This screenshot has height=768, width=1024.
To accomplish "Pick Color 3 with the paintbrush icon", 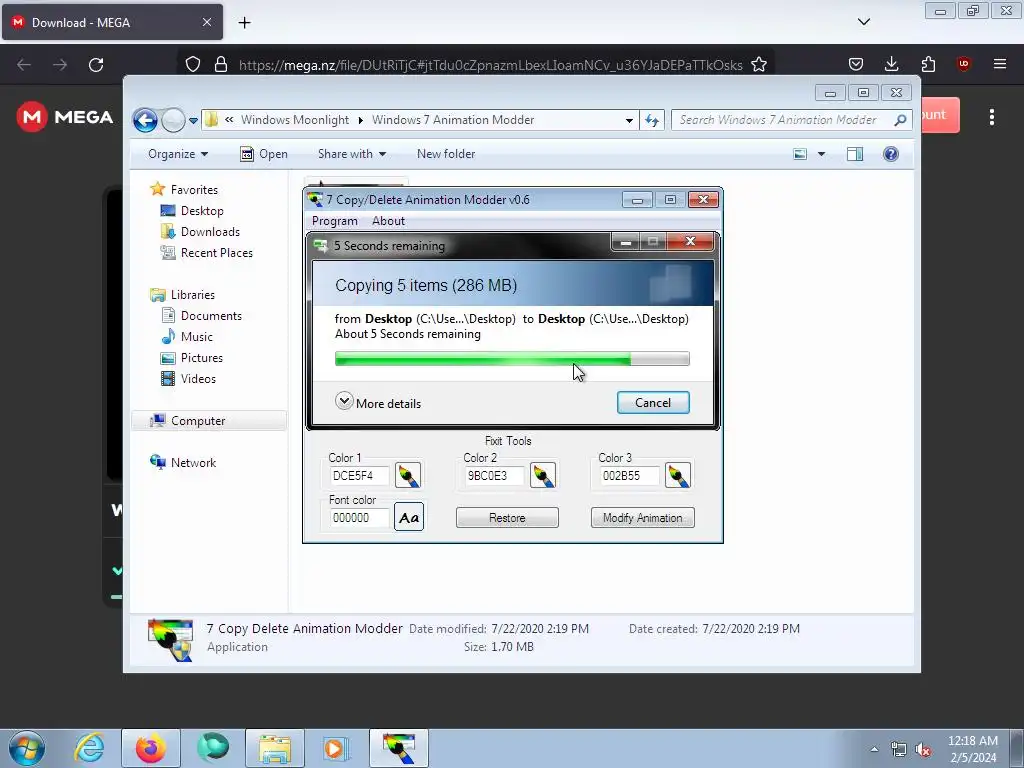I will pyautogui.click(x=677, y=475).
